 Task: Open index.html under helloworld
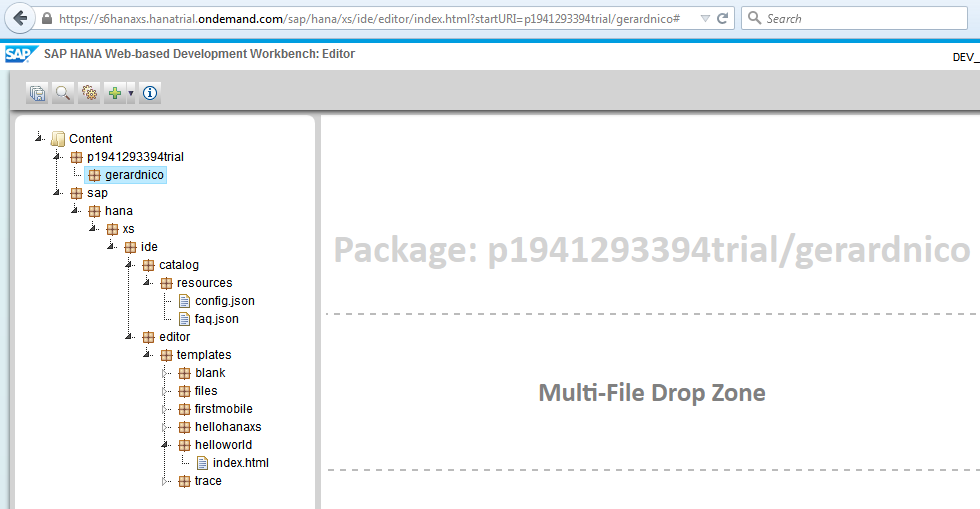click(x=240, y=463)
